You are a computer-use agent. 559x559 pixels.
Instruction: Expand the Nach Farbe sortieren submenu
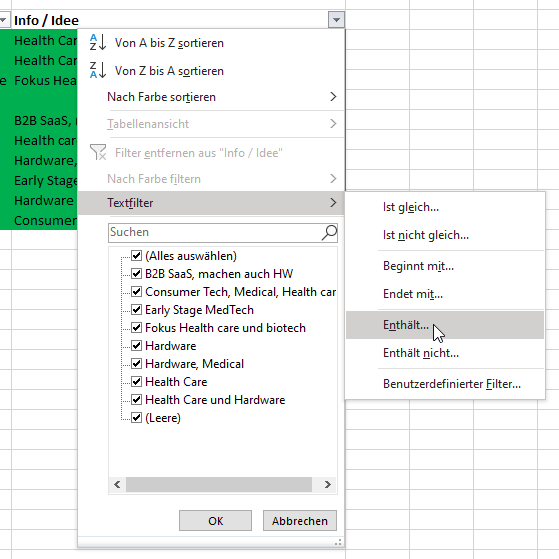[x=333, y=97]
